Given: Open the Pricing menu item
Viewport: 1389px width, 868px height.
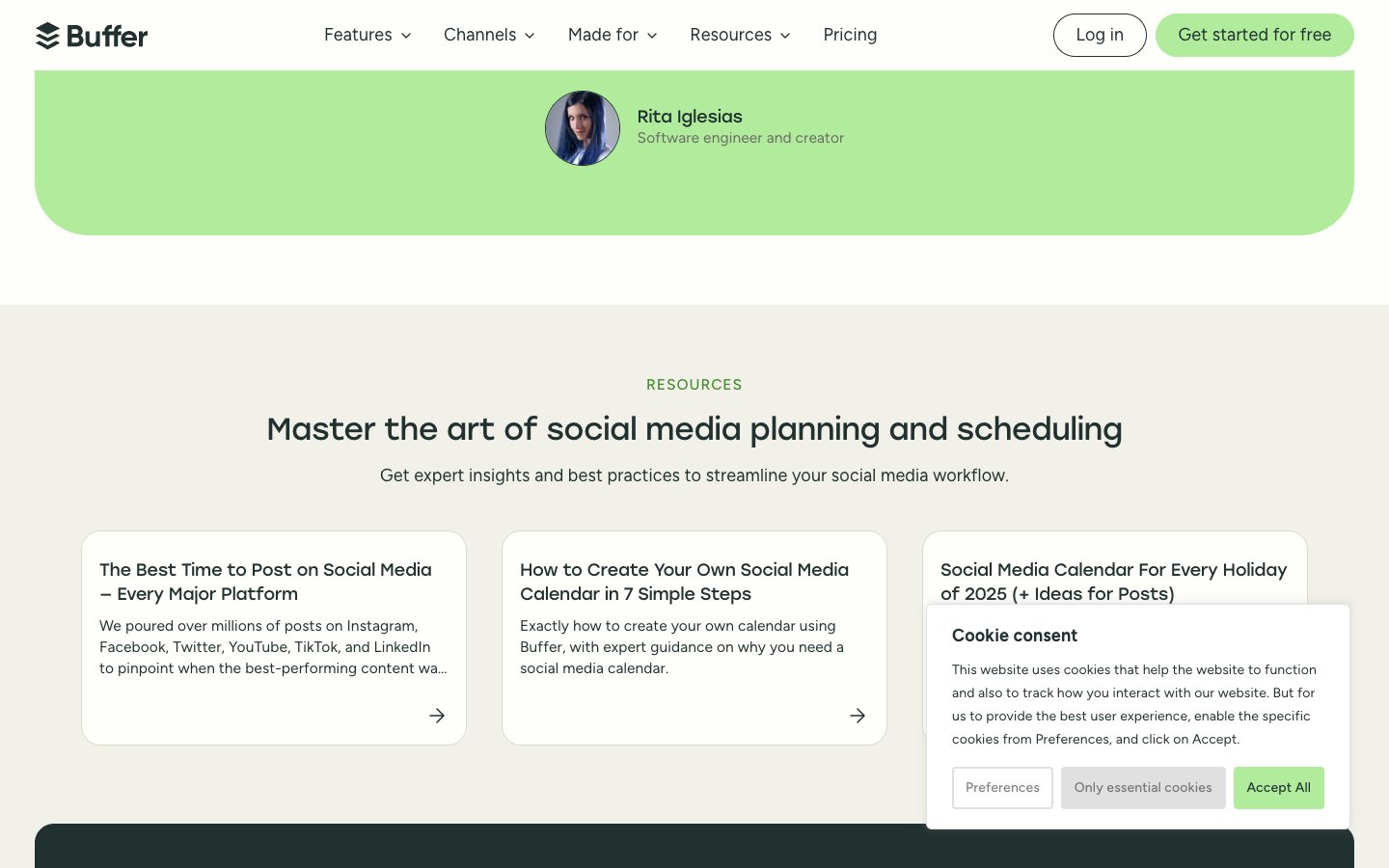Looking at the screenshot, I should coord(850,35).
